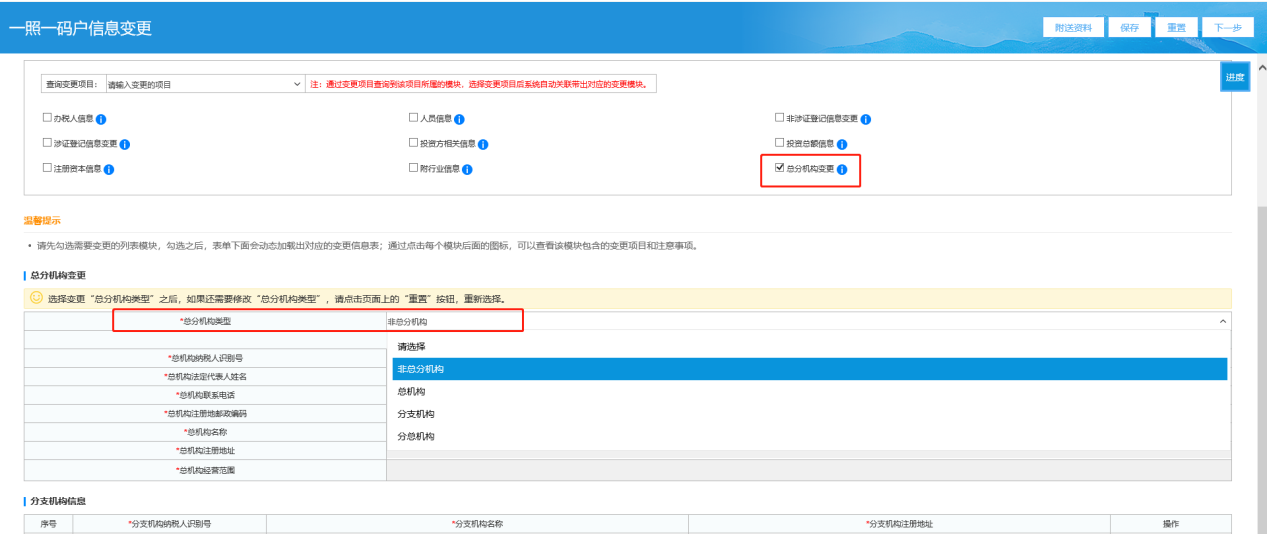Screen dimensions: 1267x534
Task: Click the 进度 side button
Action: tap(1235, 77)
